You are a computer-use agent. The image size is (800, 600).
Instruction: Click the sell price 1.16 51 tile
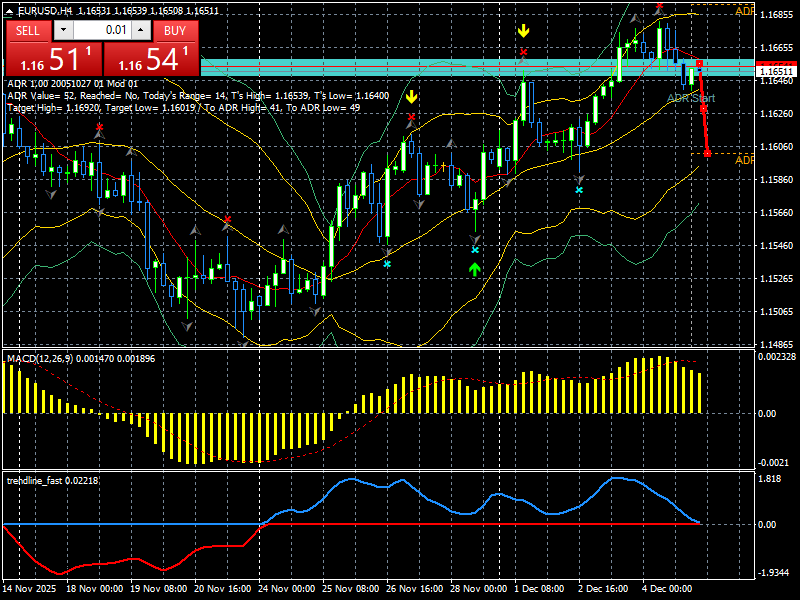click(x=53, y=59)
